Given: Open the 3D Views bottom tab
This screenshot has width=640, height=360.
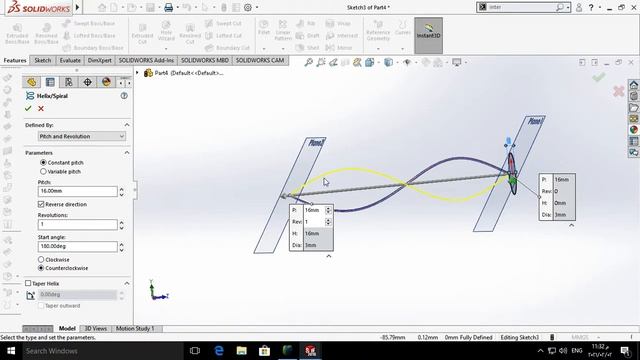Looking at the screenshot, I should coord(96,329).
